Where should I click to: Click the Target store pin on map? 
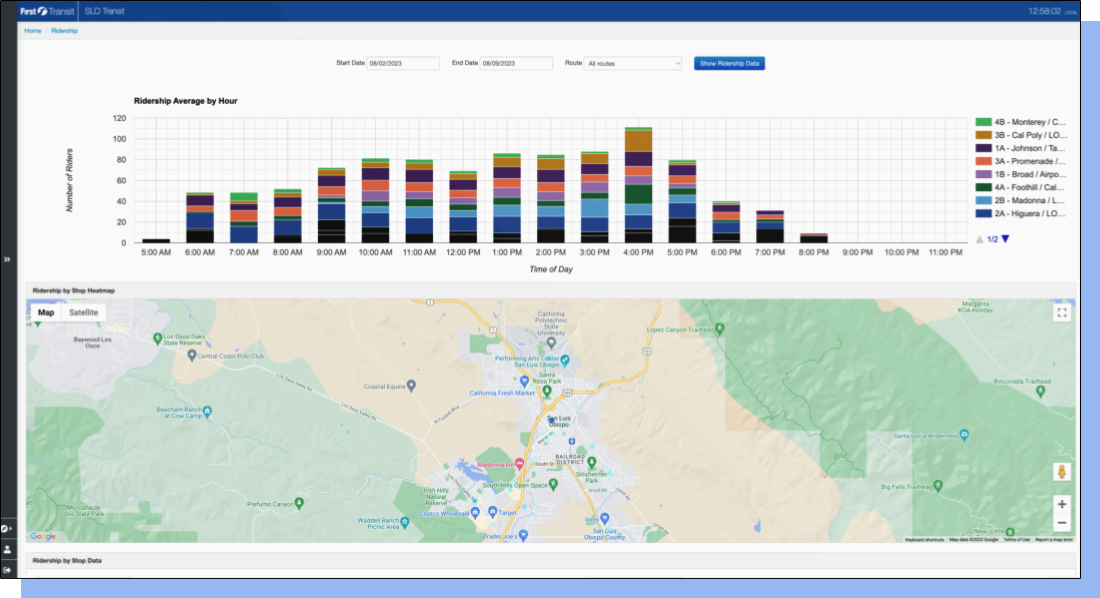click(492, 512)
